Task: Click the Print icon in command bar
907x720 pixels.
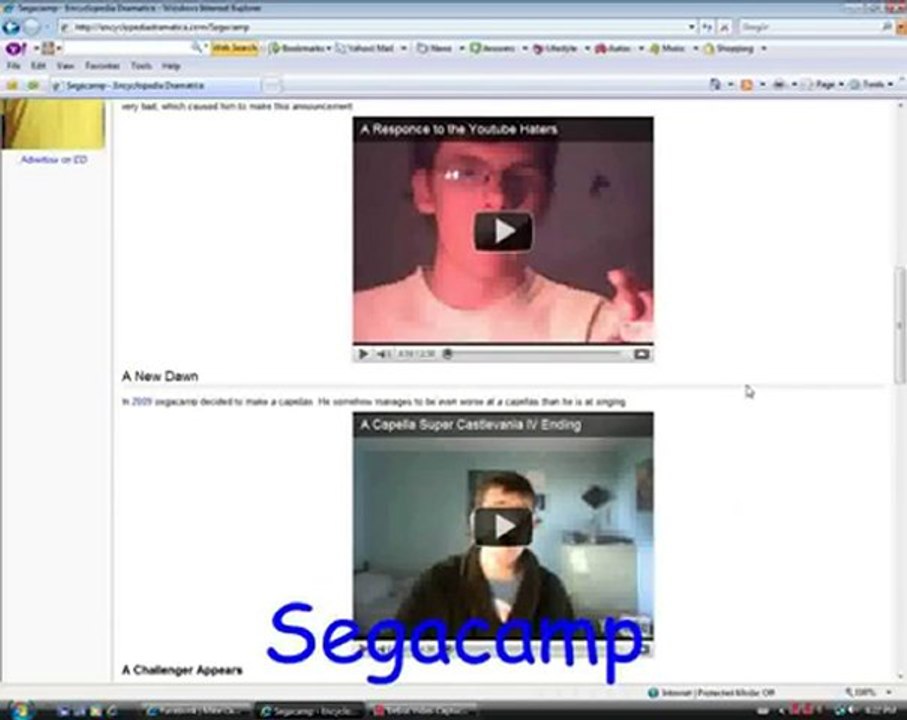Action: tap(779, 84)
